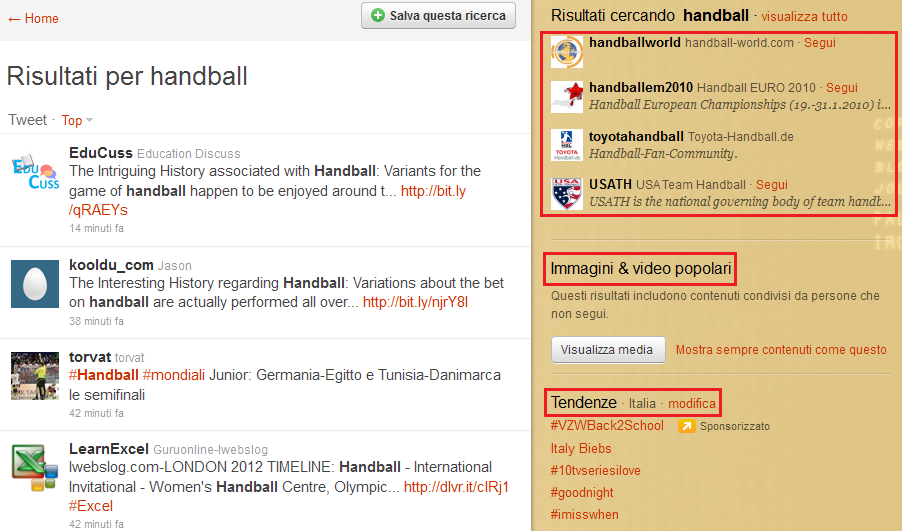The width and height of the screenshot is (902, 531).
Task: Click modifica next to Tendenze Italia
Action: tap(692, 404)
